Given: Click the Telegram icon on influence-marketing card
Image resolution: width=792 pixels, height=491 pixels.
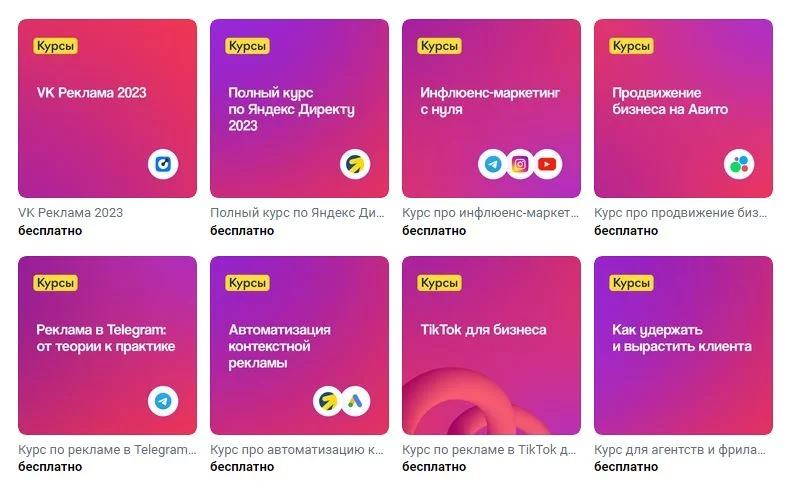Looking at the screenshot, I should pos(493,164).
